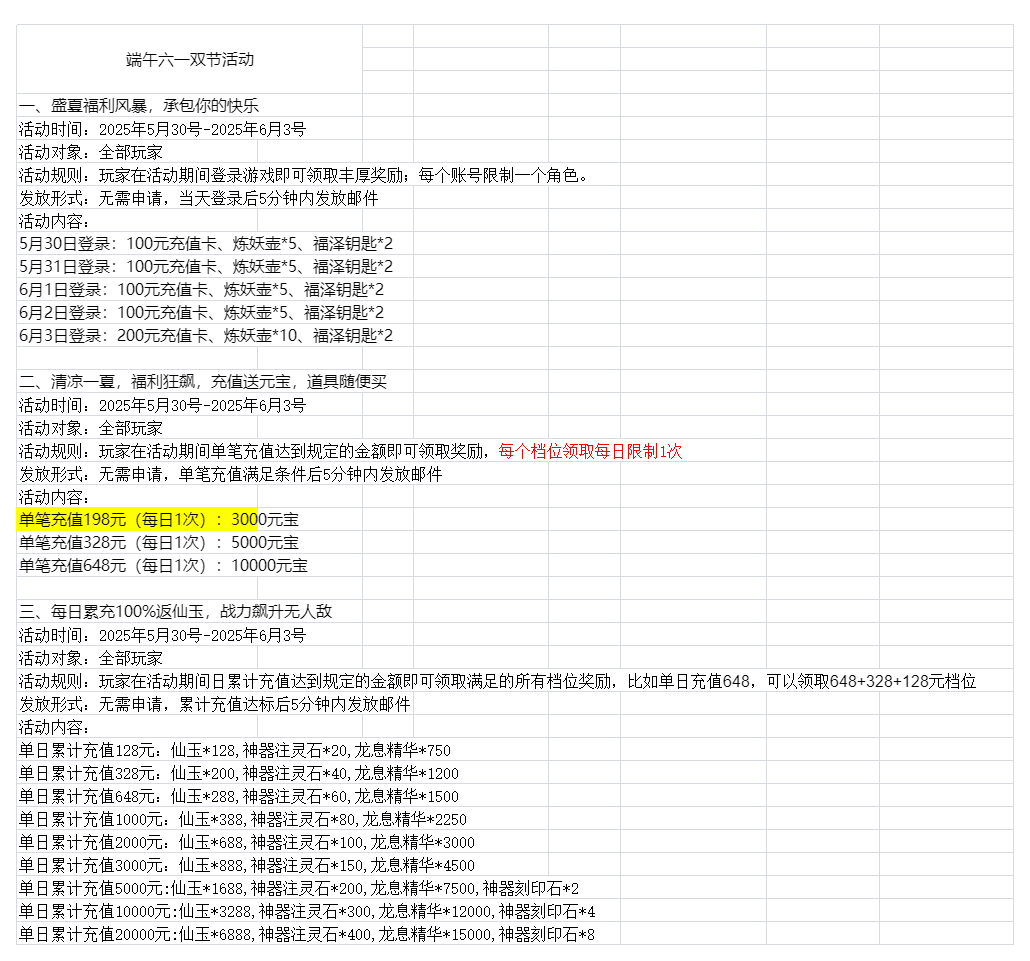Screen dimensions: 1030x961
Task: Click heading 一、盛夏福利风暴，承包你的快乐
Action: click(x=139, y=106)
